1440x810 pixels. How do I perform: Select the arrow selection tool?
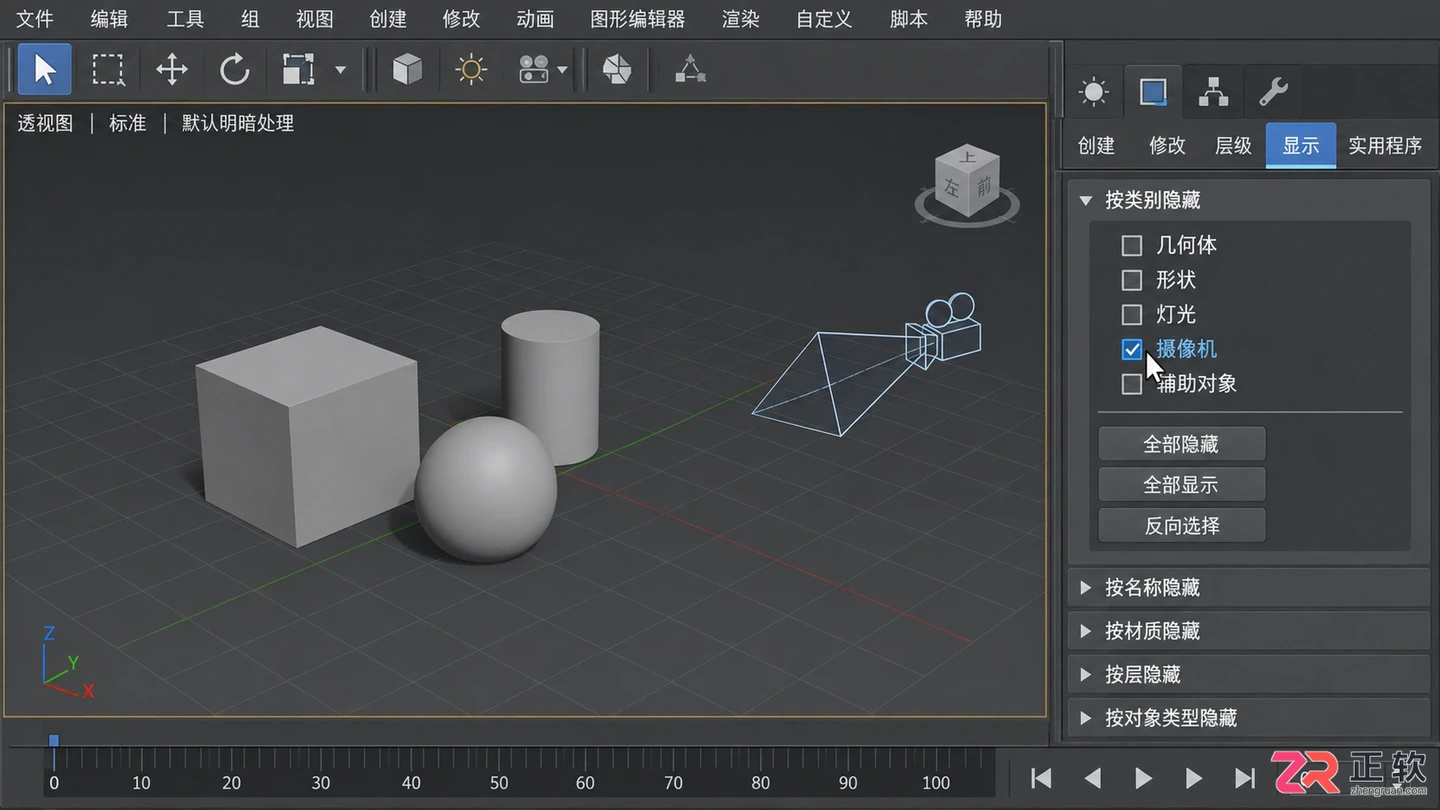pos(45,69)
